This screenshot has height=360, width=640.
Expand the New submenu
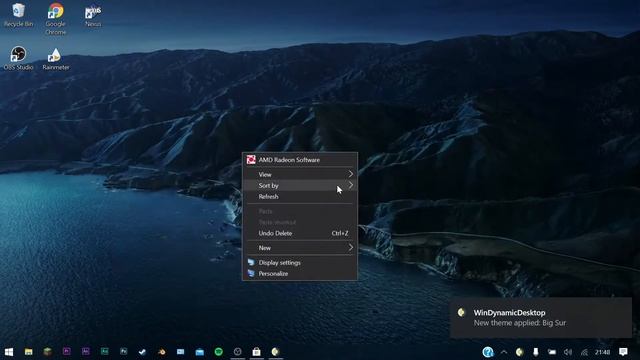coord(300,248)
